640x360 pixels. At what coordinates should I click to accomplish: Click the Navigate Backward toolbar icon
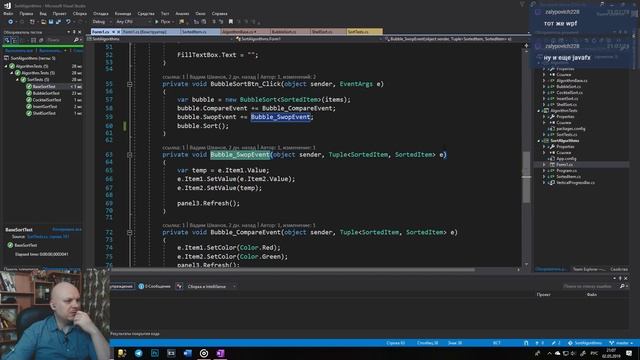tap(10, 22)
